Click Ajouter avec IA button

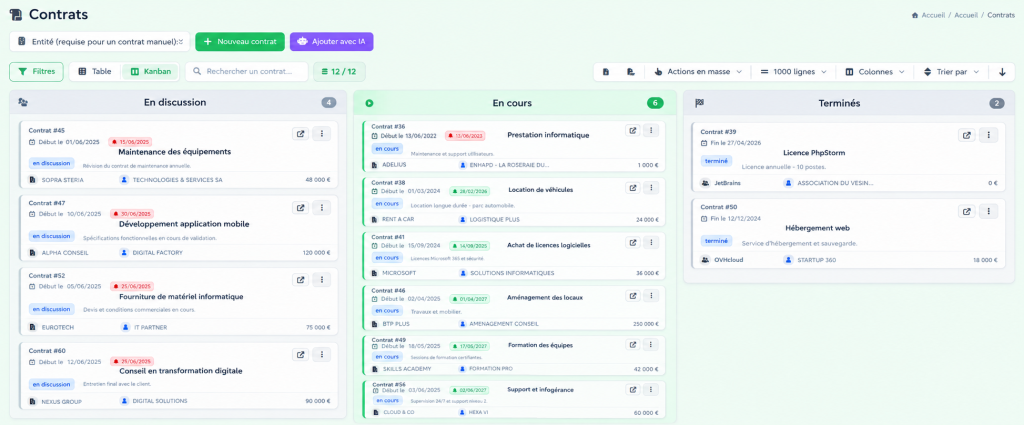click(x=332, y=41)
